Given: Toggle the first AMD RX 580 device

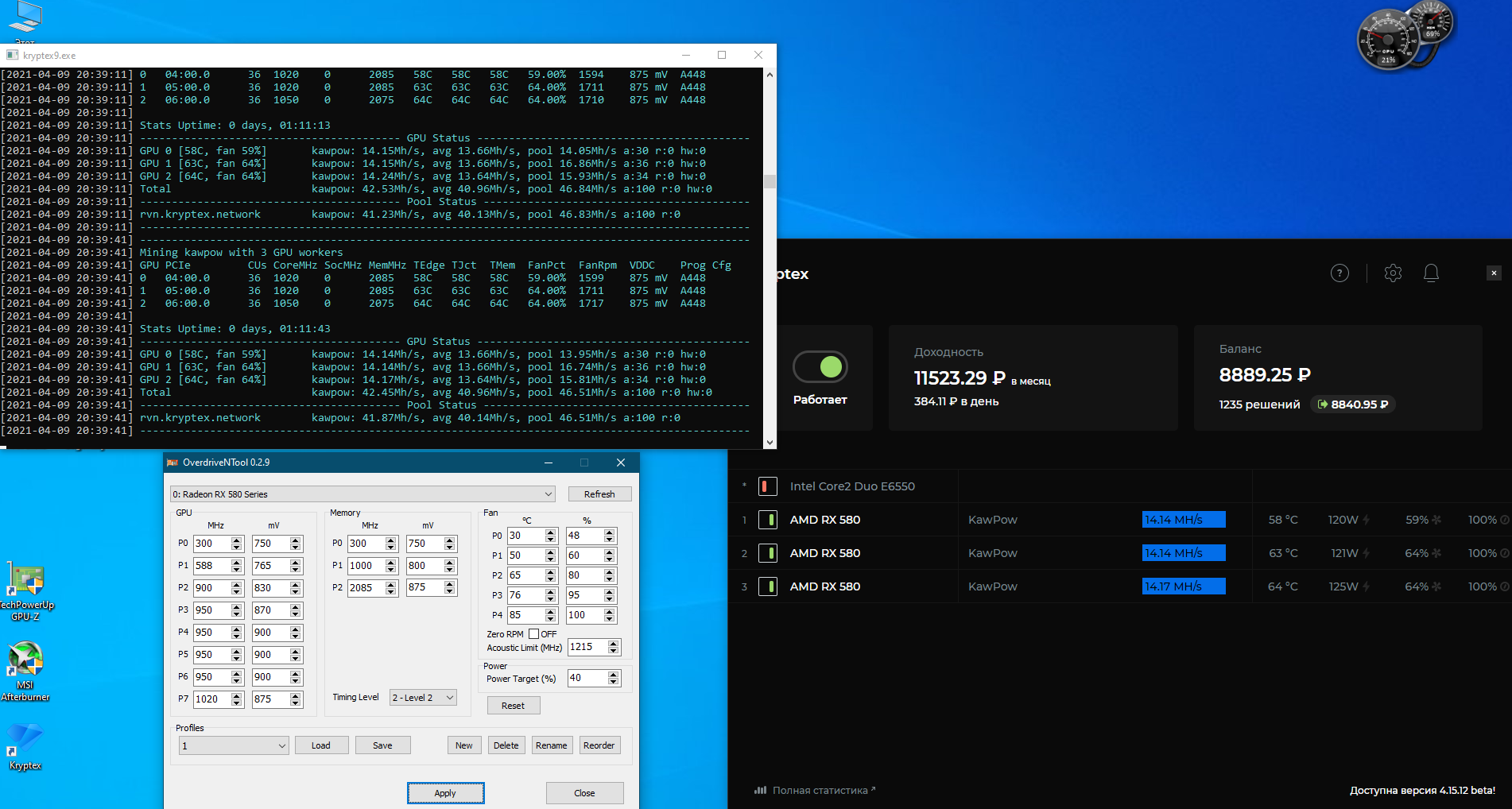Looking at the screenshot, I should coord(768,520).
